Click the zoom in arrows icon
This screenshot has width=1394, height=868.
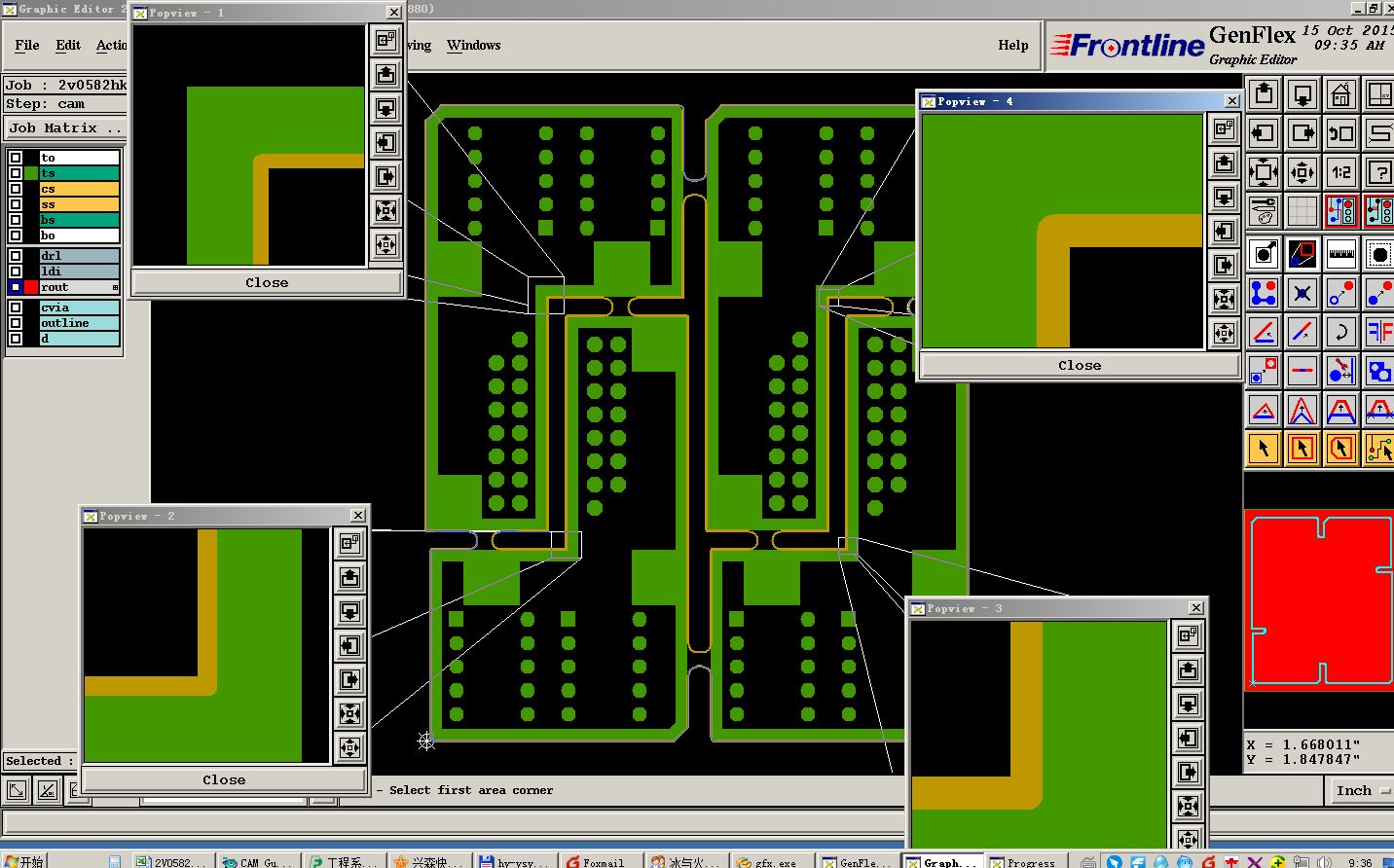coord(1264,172)
